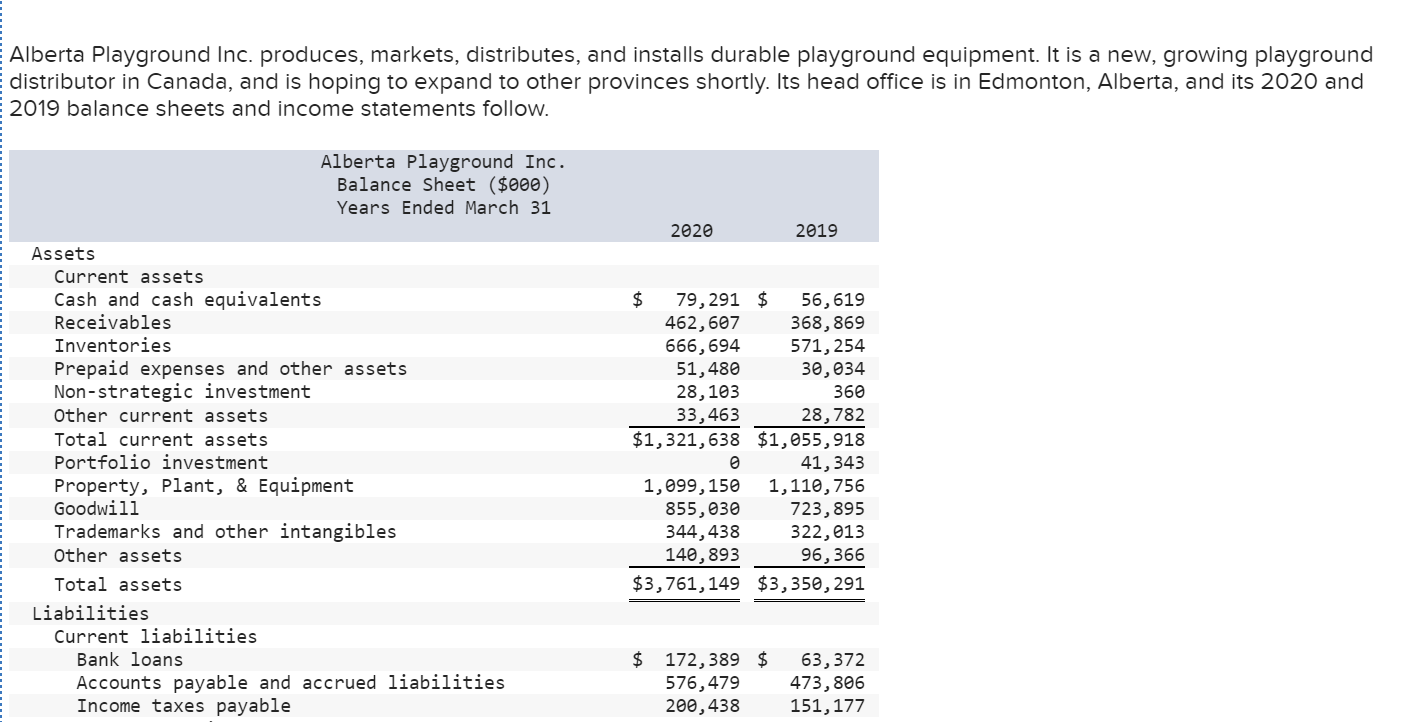Click the 'Liabilities' section label

tap(90, 614)
